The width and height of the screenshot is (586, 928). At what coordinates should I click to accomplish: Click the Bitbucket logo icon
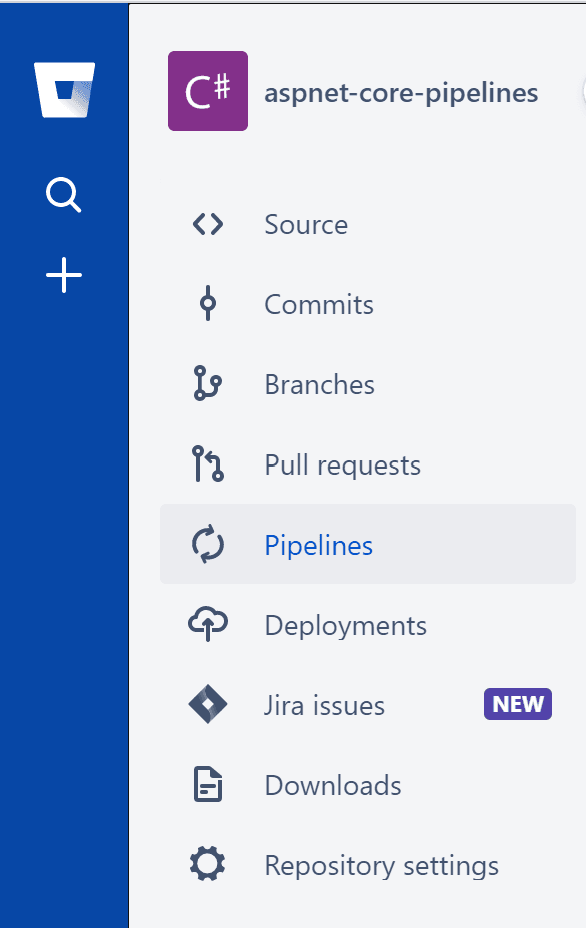pyautogui.click(x=65, y=90)
